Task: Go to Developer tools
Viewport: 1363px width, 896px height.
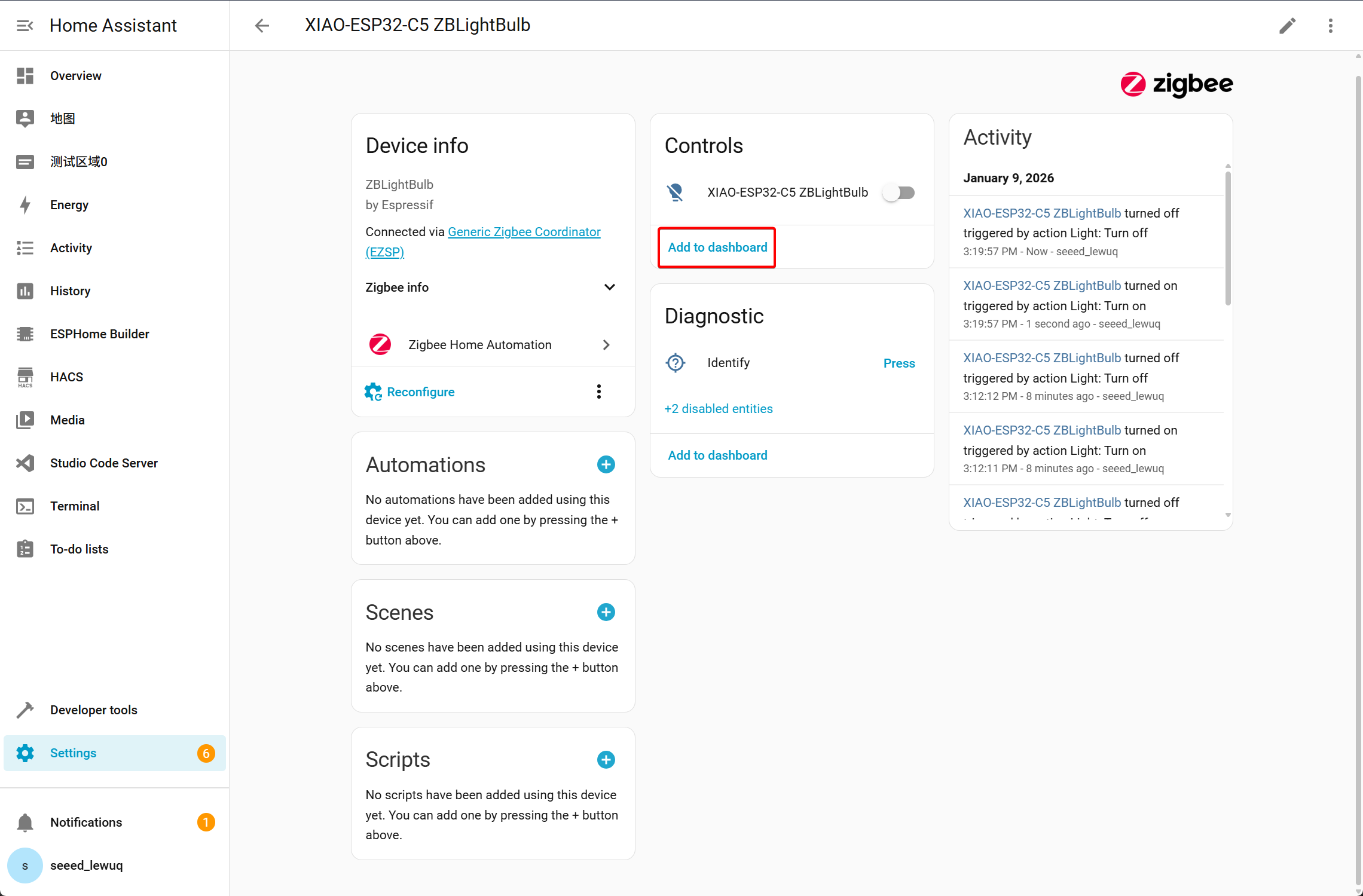Action: click(x=93, y=710)
